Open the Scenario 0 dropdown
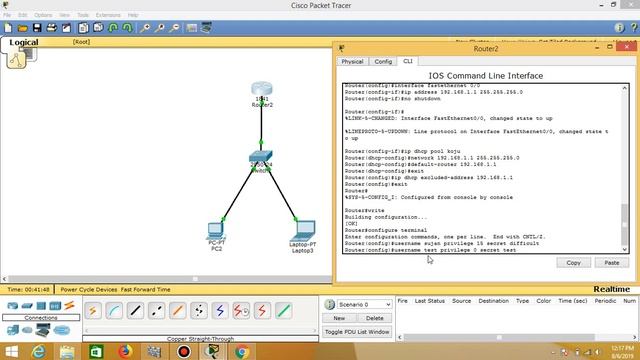 pos(365,304)
